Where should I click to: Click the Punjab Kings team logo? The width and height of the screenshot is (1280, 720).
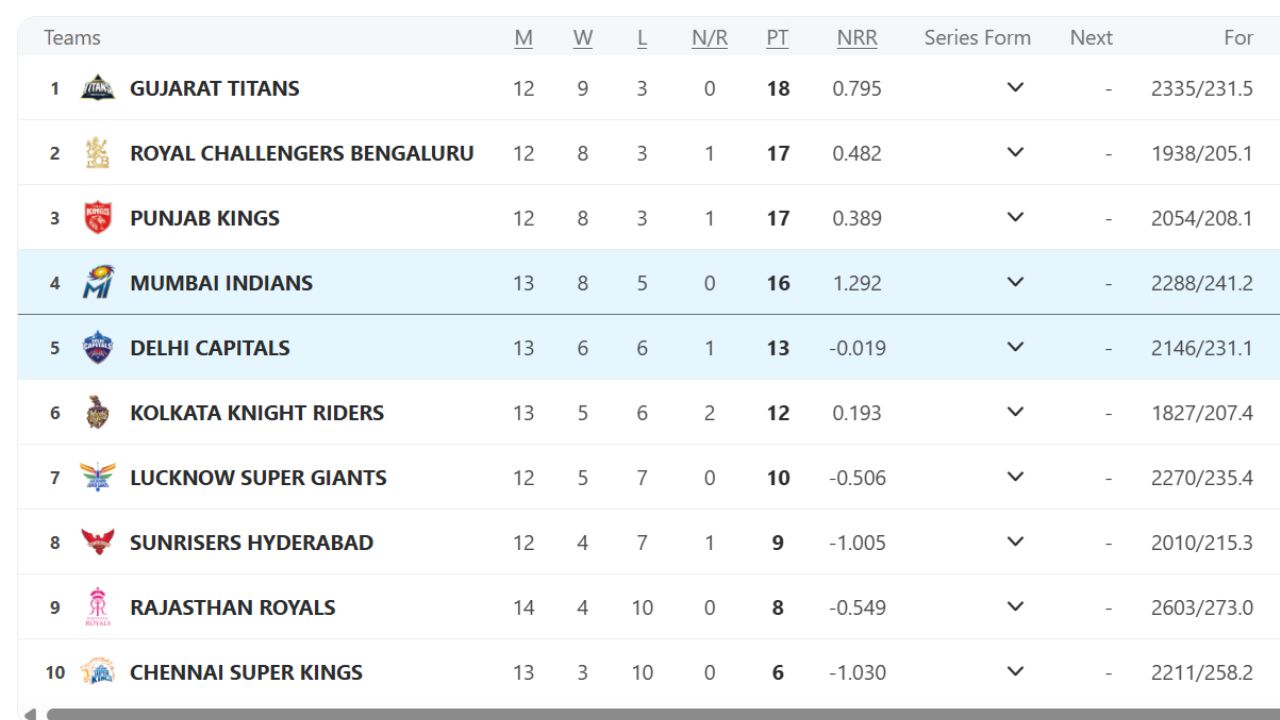tap(98, 218)
